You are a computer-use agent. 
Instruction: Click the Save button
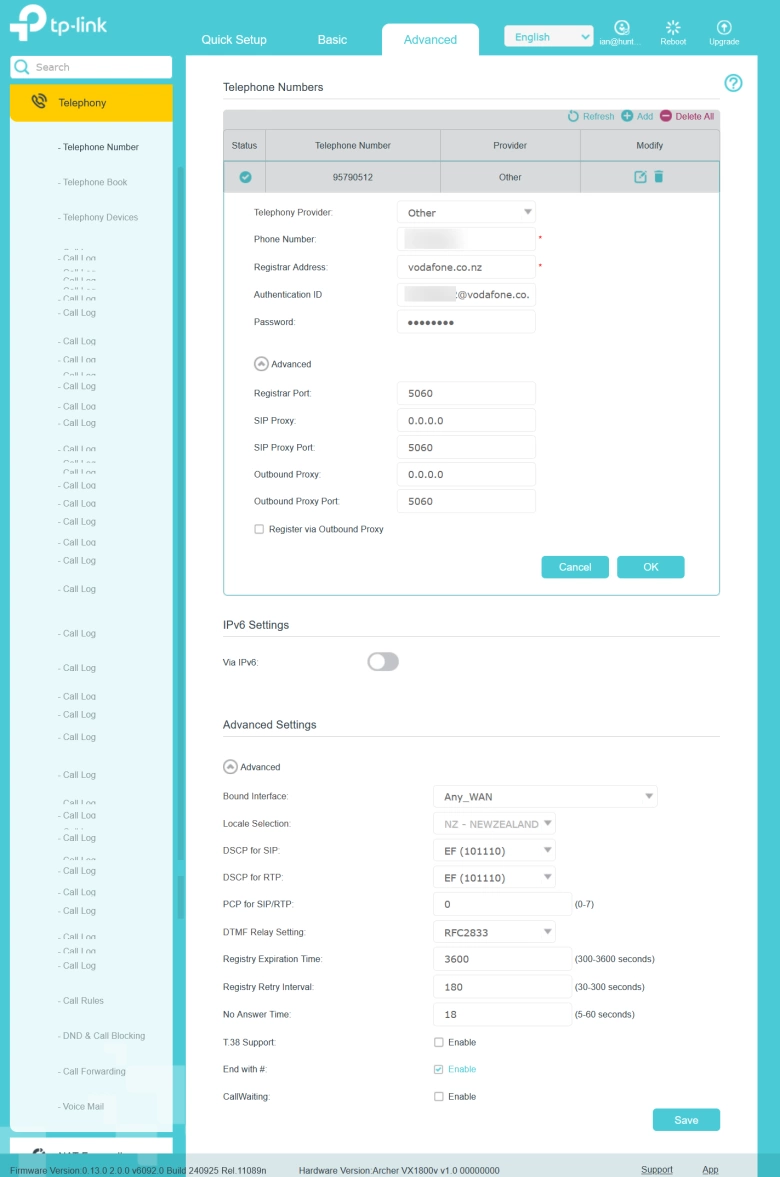(x=686, y=1119)
